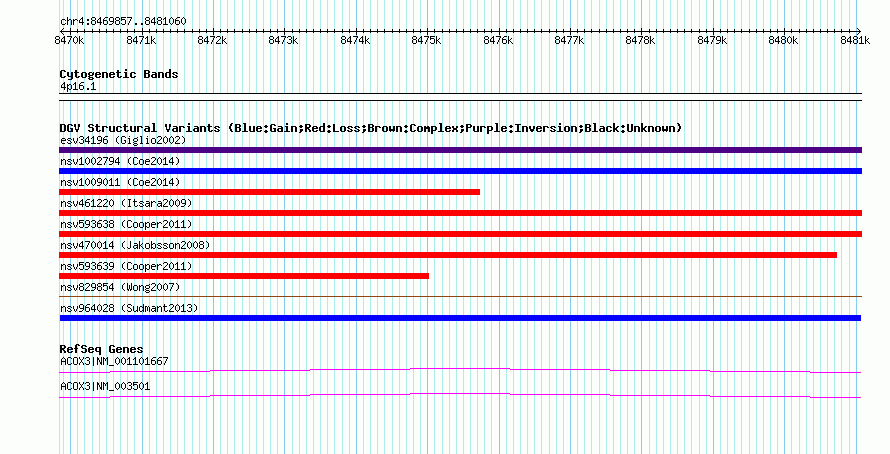Click the 8476k ruler tick label
The width and height of the screenshot is (890, 454).
pyautogui.click(x=498, y=40)
